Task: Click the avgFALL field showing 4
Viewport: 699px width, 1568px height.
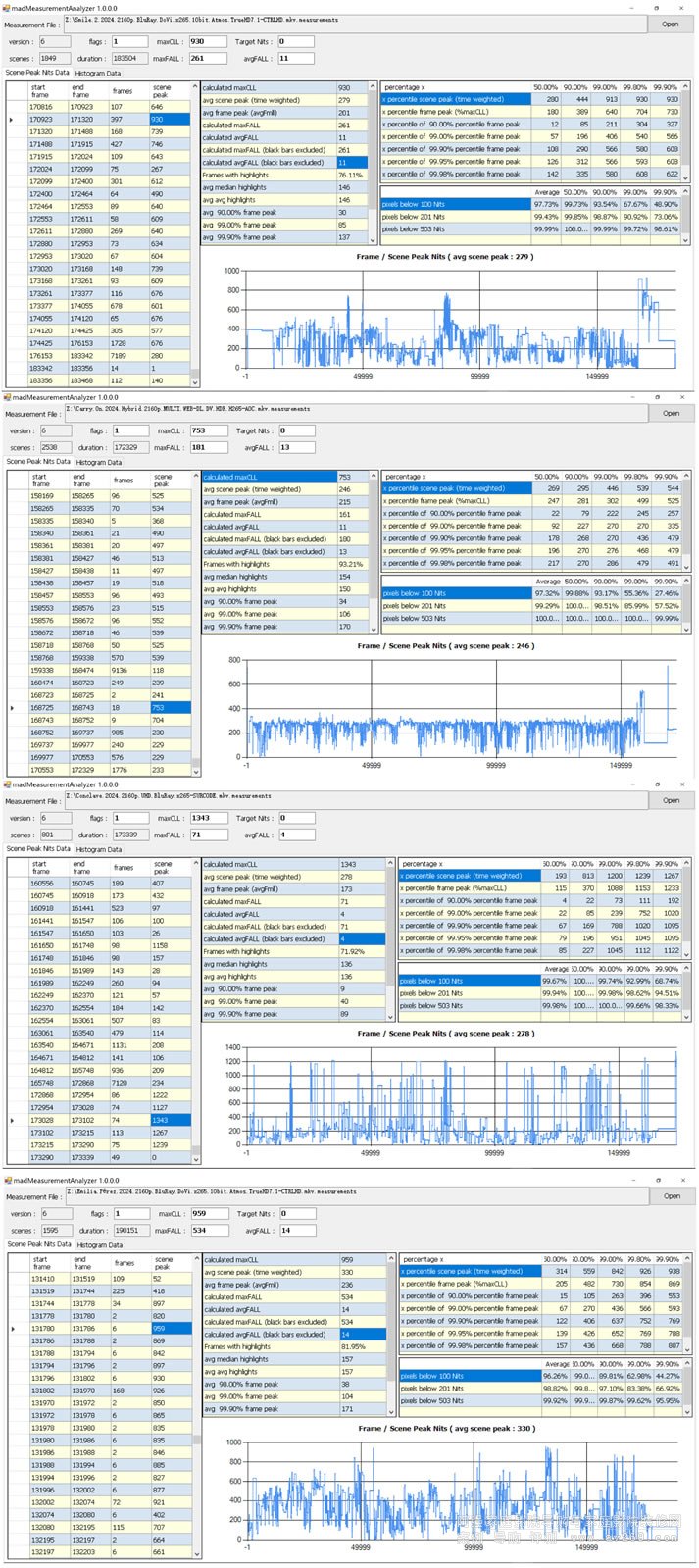Action: tap(296, 835)
